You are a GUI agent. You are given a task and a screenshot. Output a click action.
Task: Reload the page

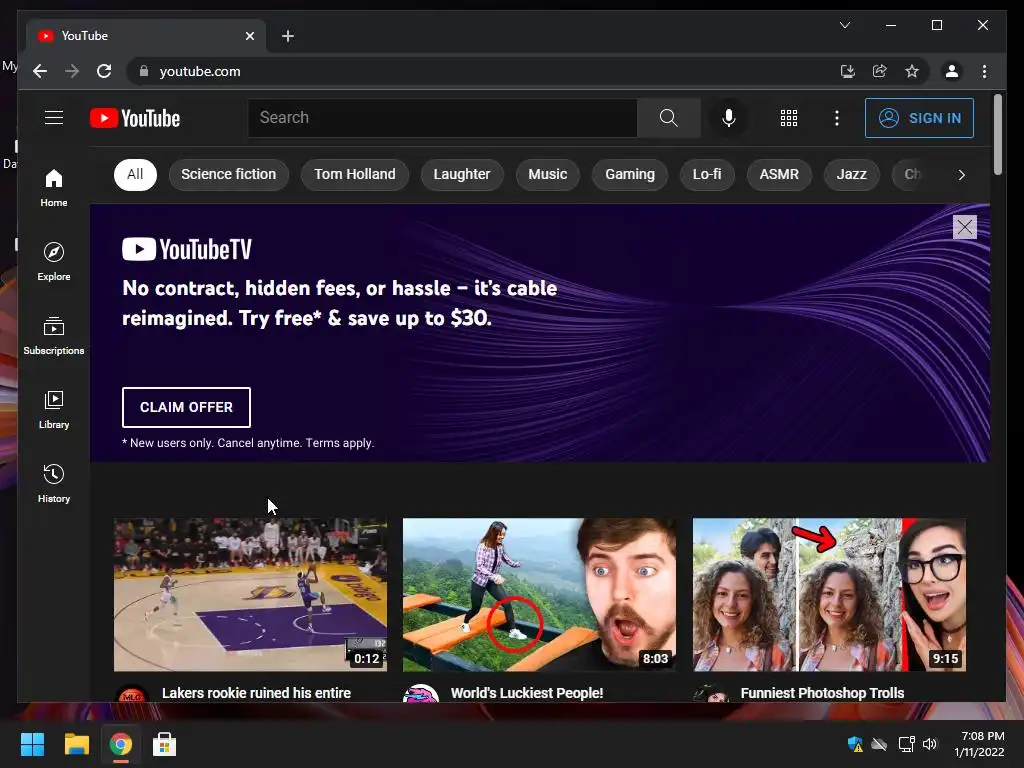click(104, 71)
